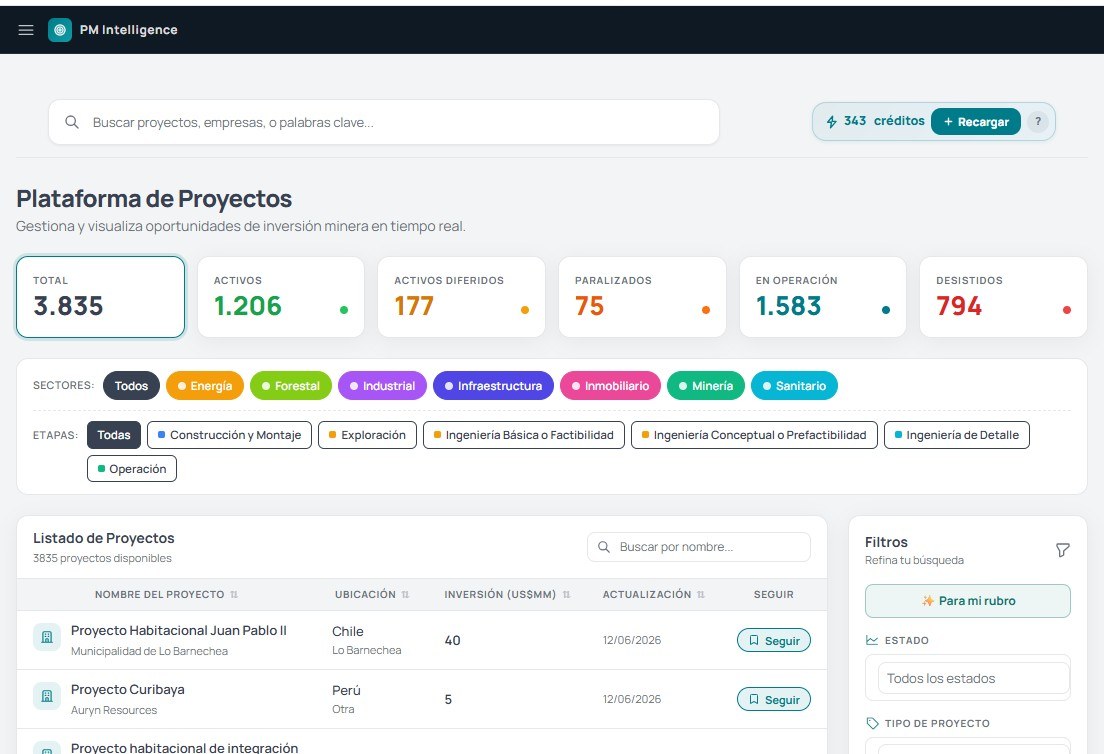This screenshot has height=754, width=1104.
Task: Open project Proyecto Curibaya
Action: pyautogui.click(x=127, y=689)
